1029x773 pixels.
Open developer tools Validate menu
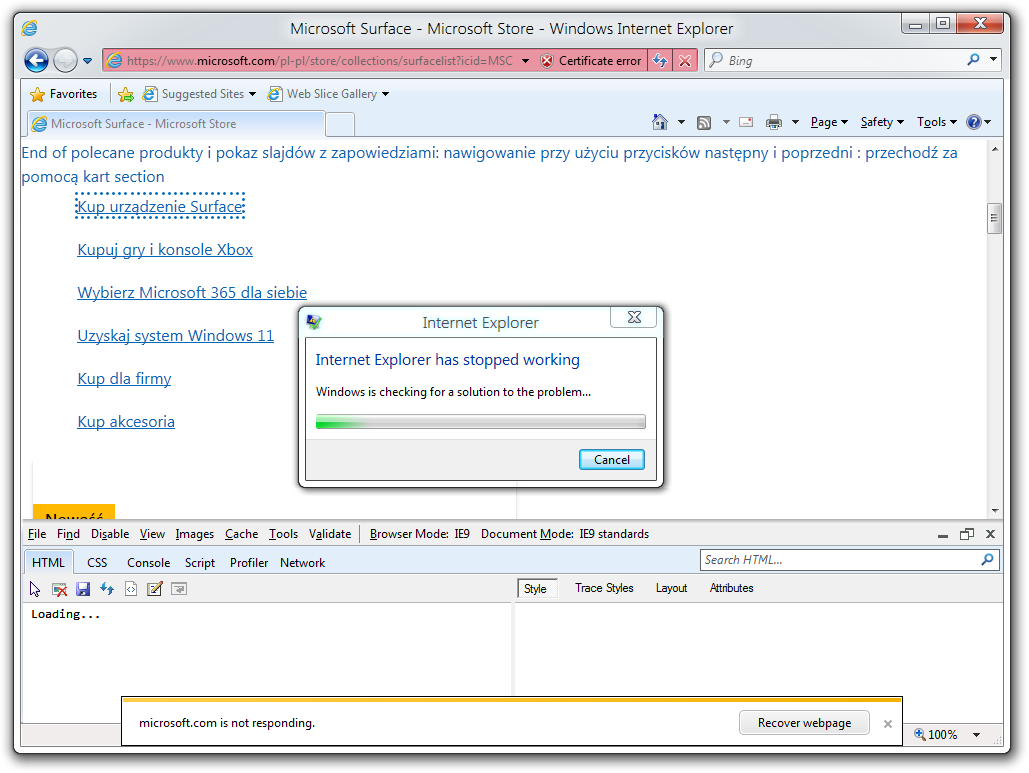(x=330, y=534)
